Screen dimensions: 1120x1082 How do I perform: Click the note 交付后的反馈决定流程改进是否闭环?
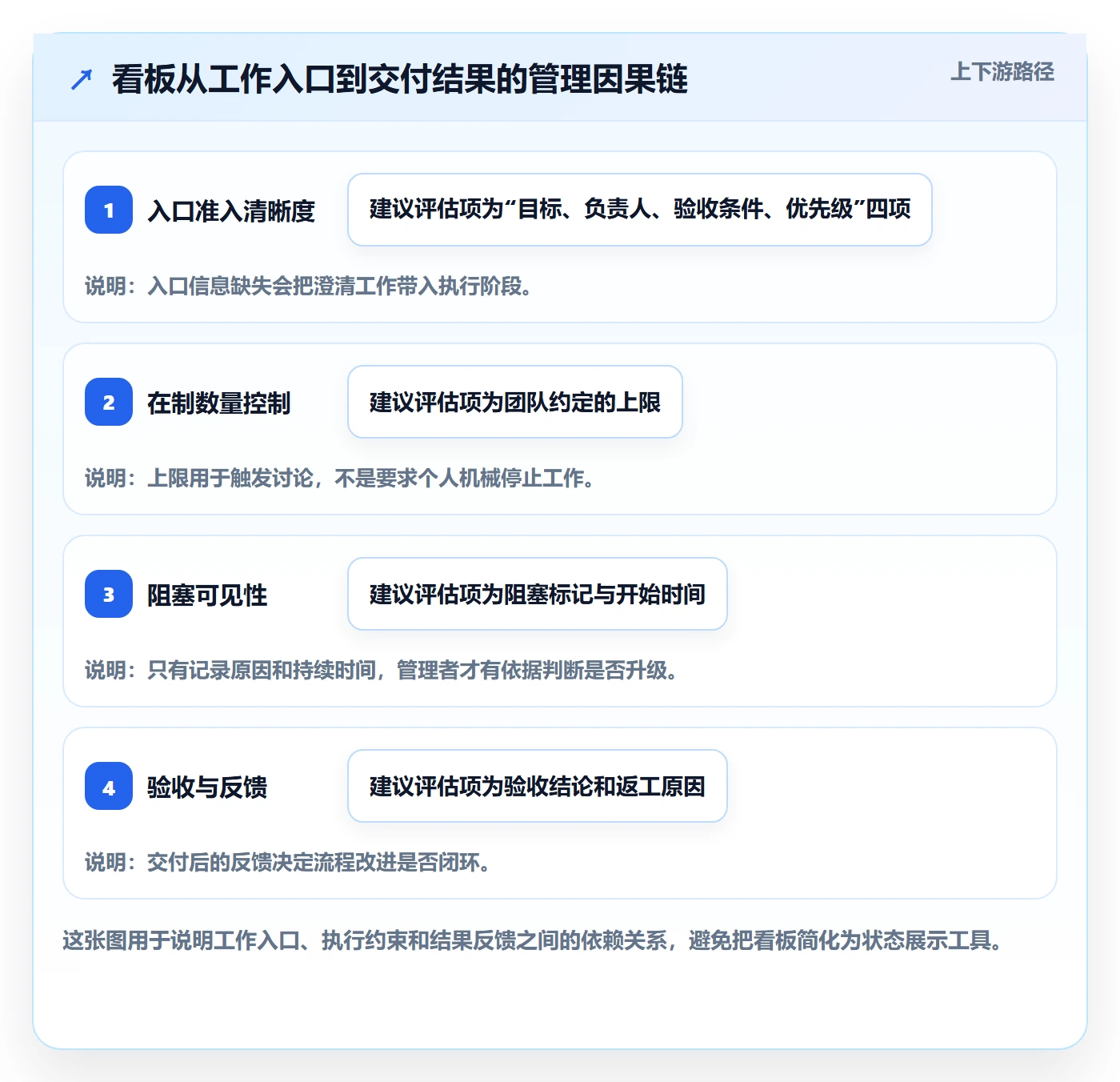tap(288, 862)
